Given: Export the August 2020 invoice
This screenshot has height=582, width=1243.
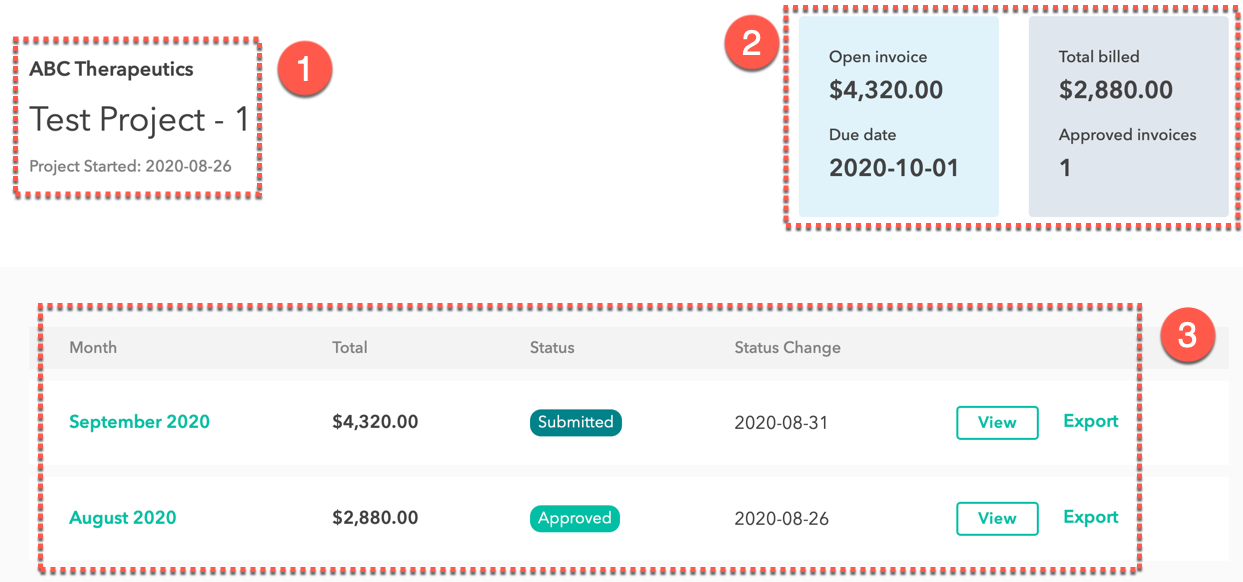Looking at the screenshot, I should 1090,517.
